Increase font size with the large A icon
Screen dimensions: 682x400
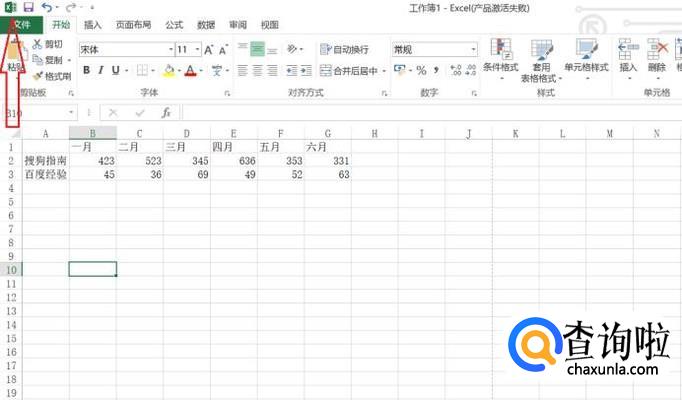coord(209,50)
